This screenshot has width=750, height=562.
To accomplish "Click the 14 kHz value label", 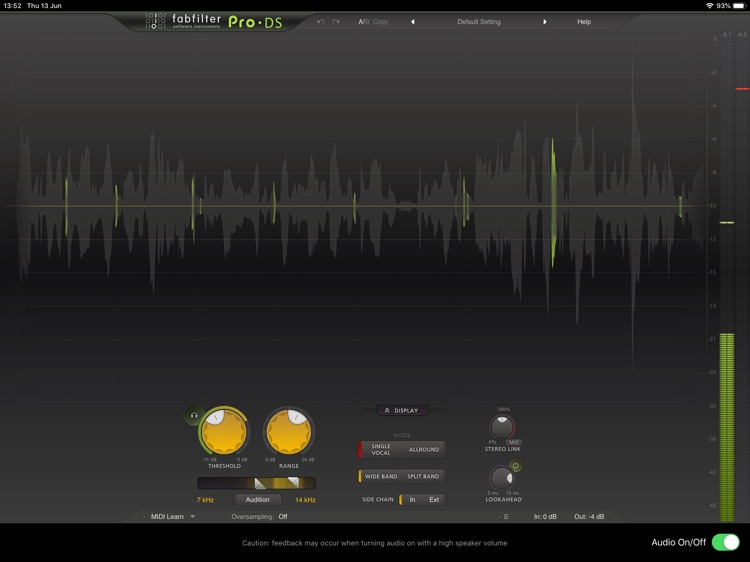I will coord(305,500).
